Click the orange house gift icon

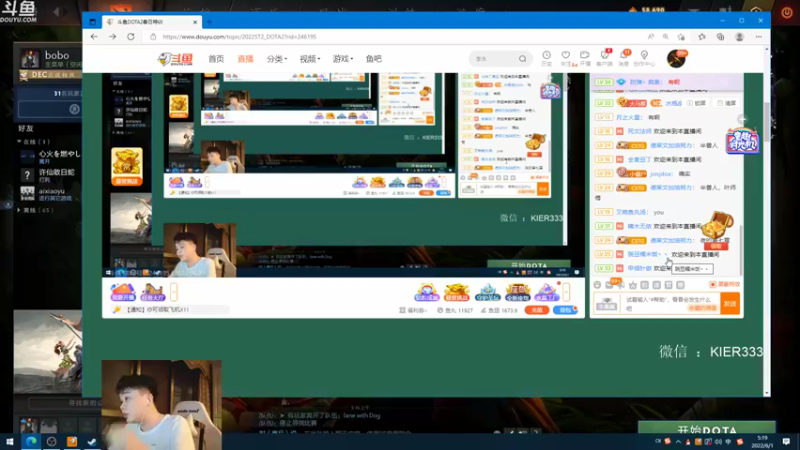point(123,292)
